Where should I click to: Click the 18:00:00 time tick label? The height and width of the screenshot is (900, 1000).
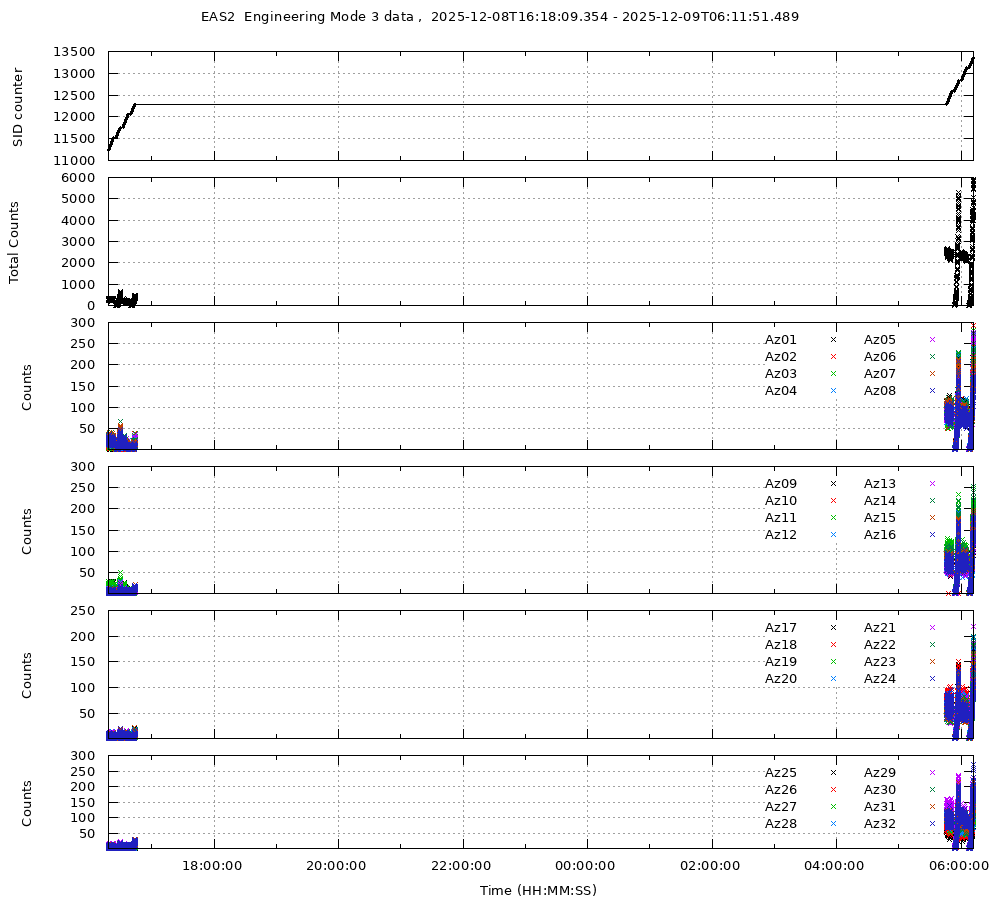[x=213, y=866]
